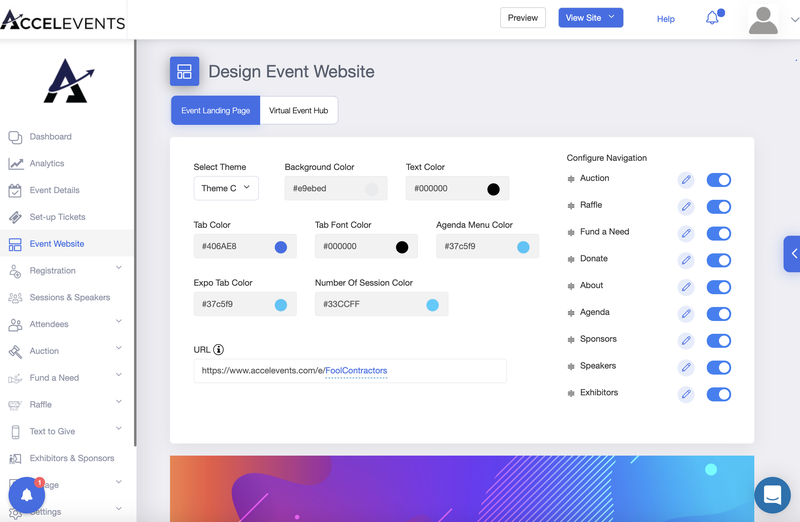Click the URL info icon
This screenshot has height=522, width=800.
click(x=218, y=350)
